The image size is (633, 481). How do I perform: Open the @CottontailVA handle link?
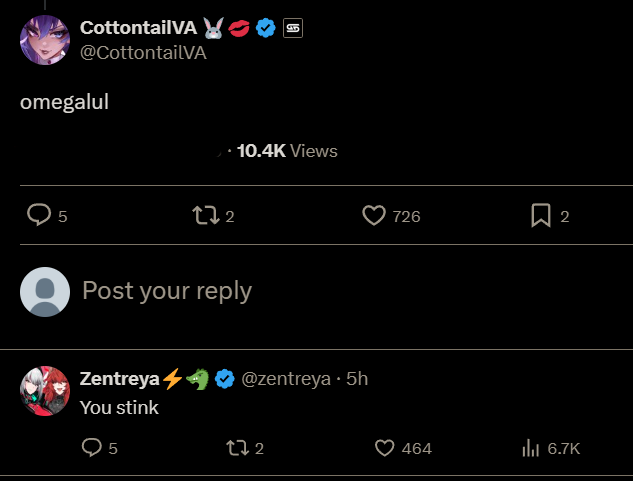(142, 53)
